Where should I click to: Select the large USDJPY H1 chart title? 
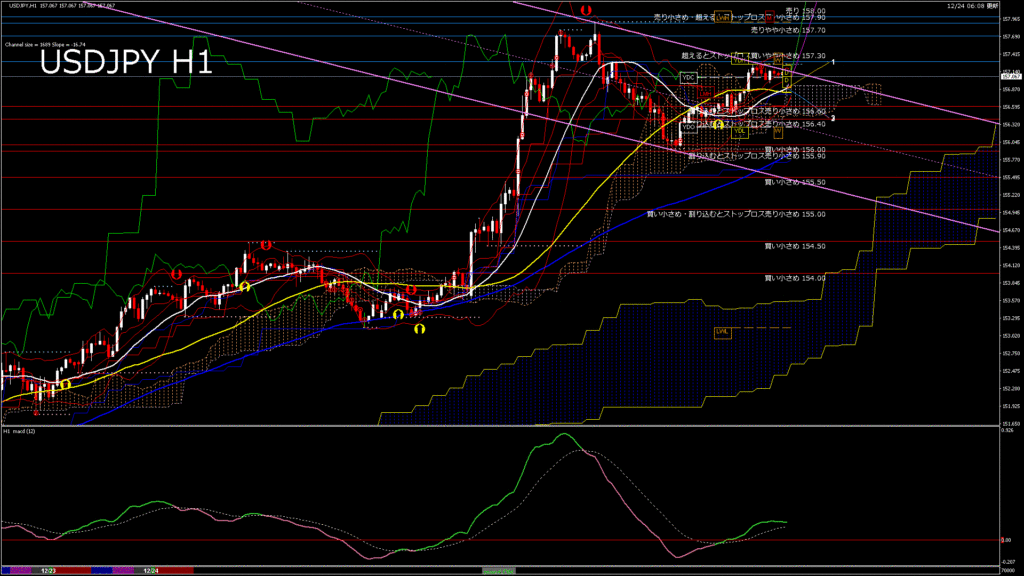(126, 63)
